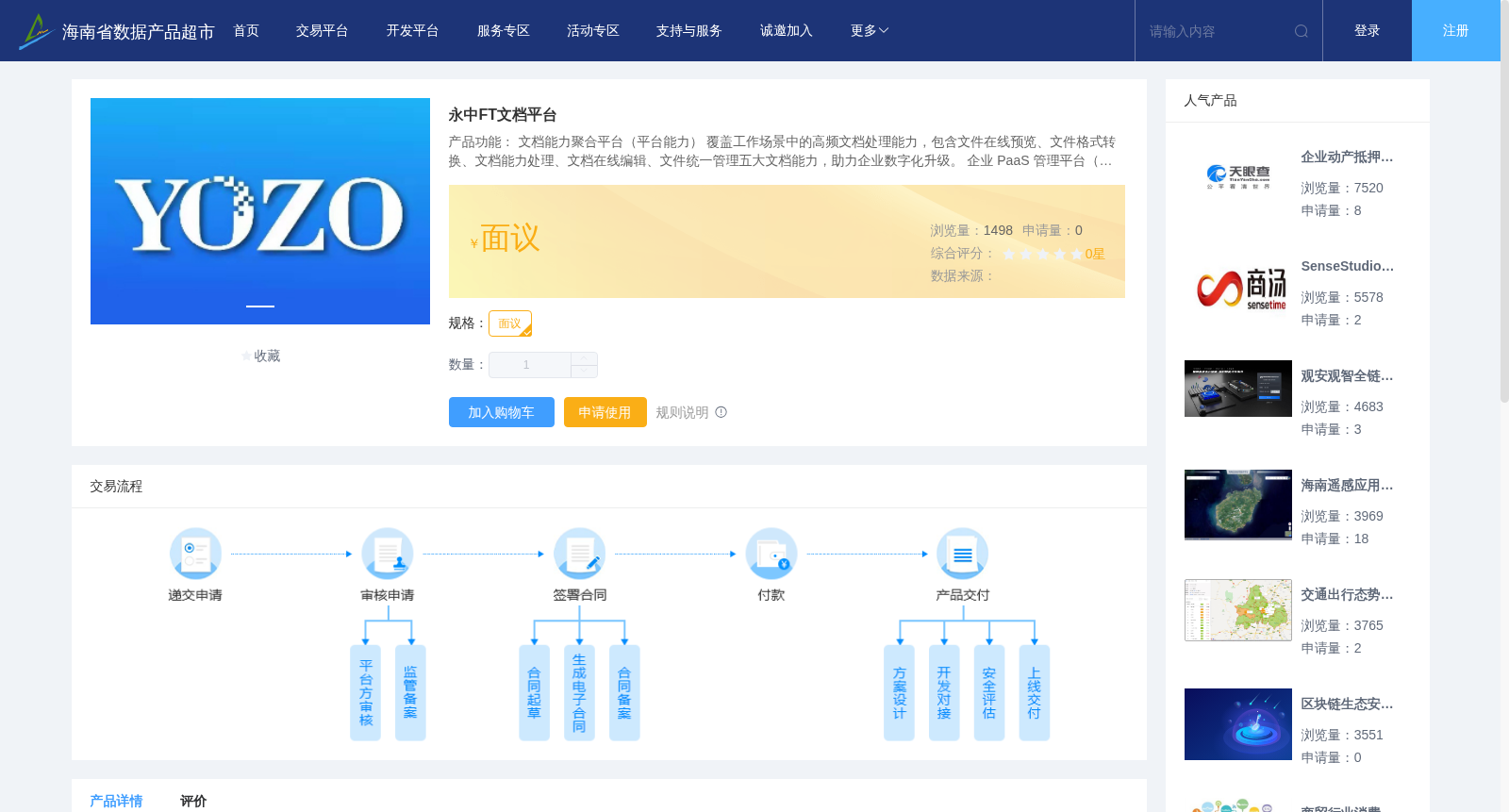Click the favorite star icon next to 收藏
The width and height of the screenshot is (1509, 812).
coord(247,356)
